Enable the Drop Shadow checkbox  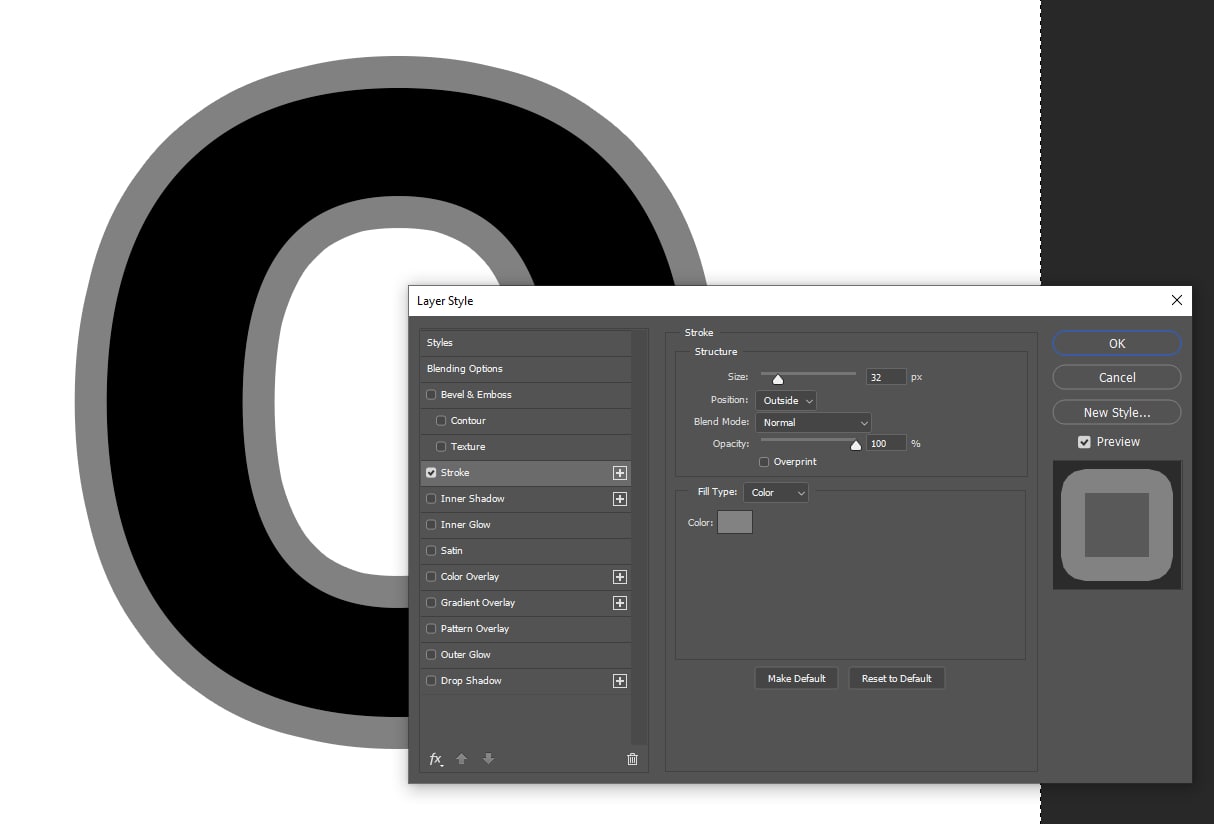click(x=431, y=681)
